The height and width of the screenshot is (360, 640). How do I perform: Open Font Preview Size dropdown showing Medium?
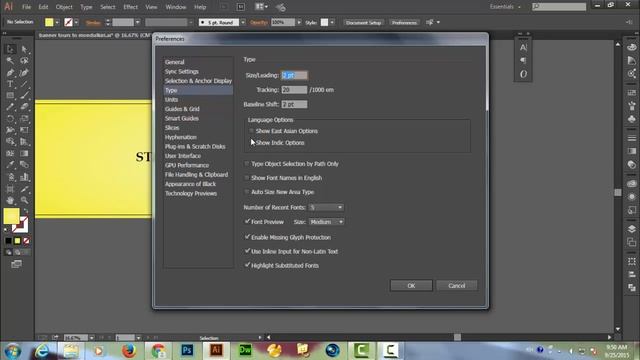(x=327, y=222)
